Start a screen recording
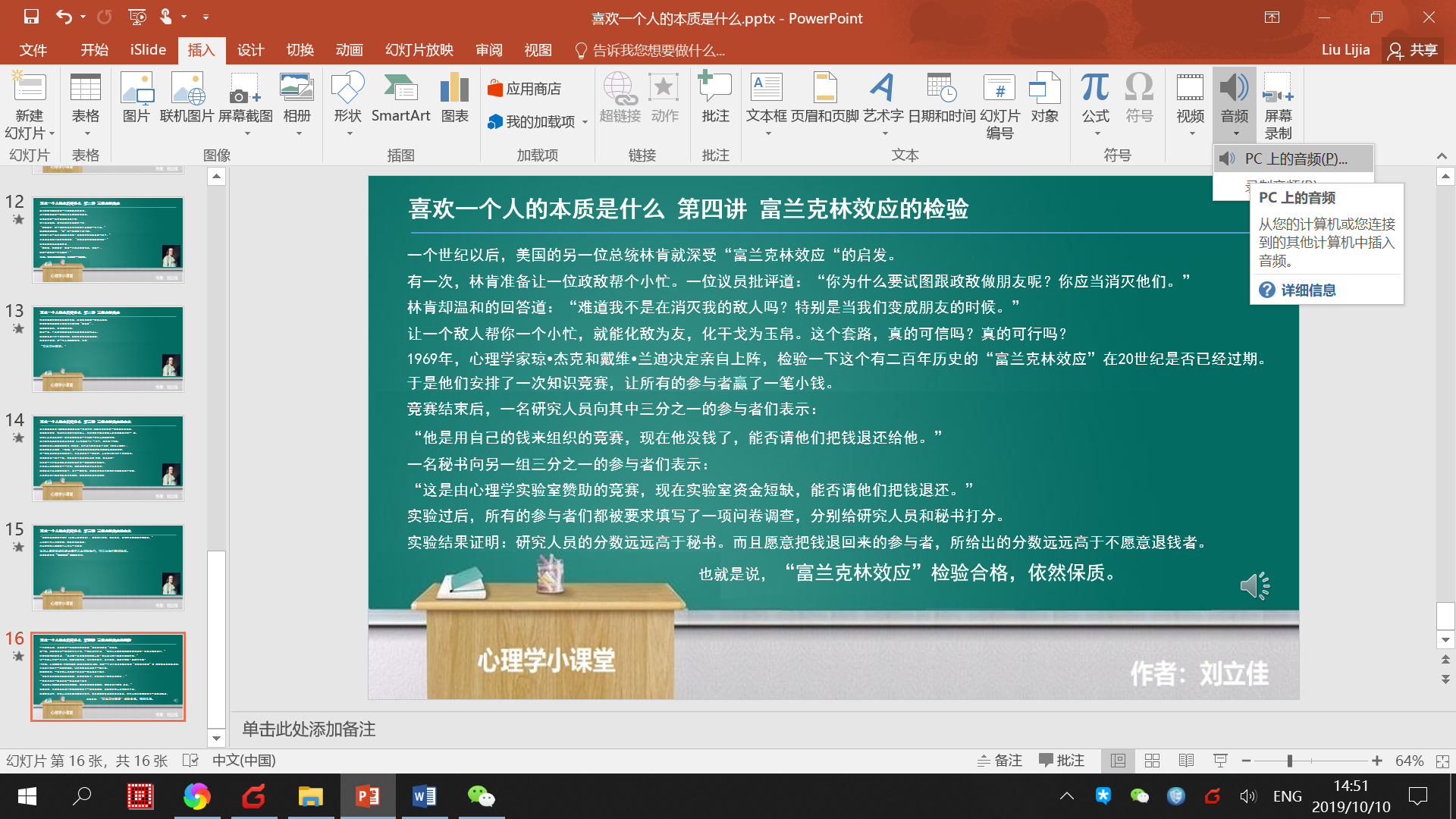1456x819 pixels. click(x=1278, y=106)
